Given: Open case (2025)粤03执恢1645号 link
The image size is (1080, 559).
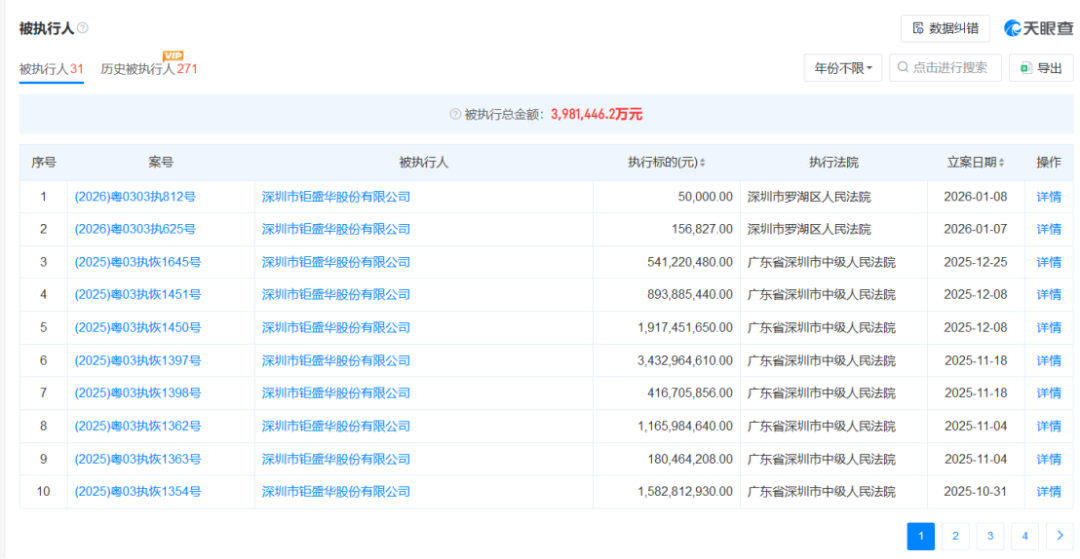Looking at the screenshot, I should tap(138, 262).
